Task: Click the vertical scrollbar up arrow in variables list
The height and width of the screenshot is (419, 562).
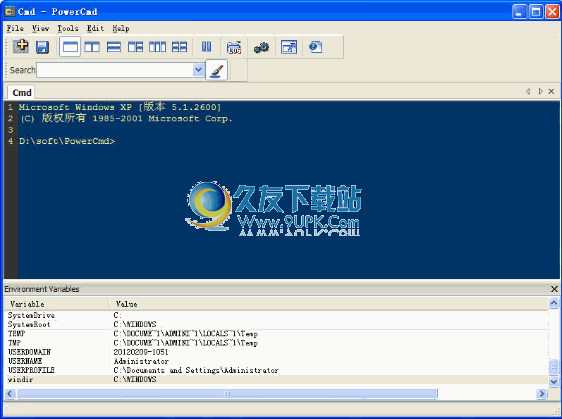Action: (x=553, y=303)
